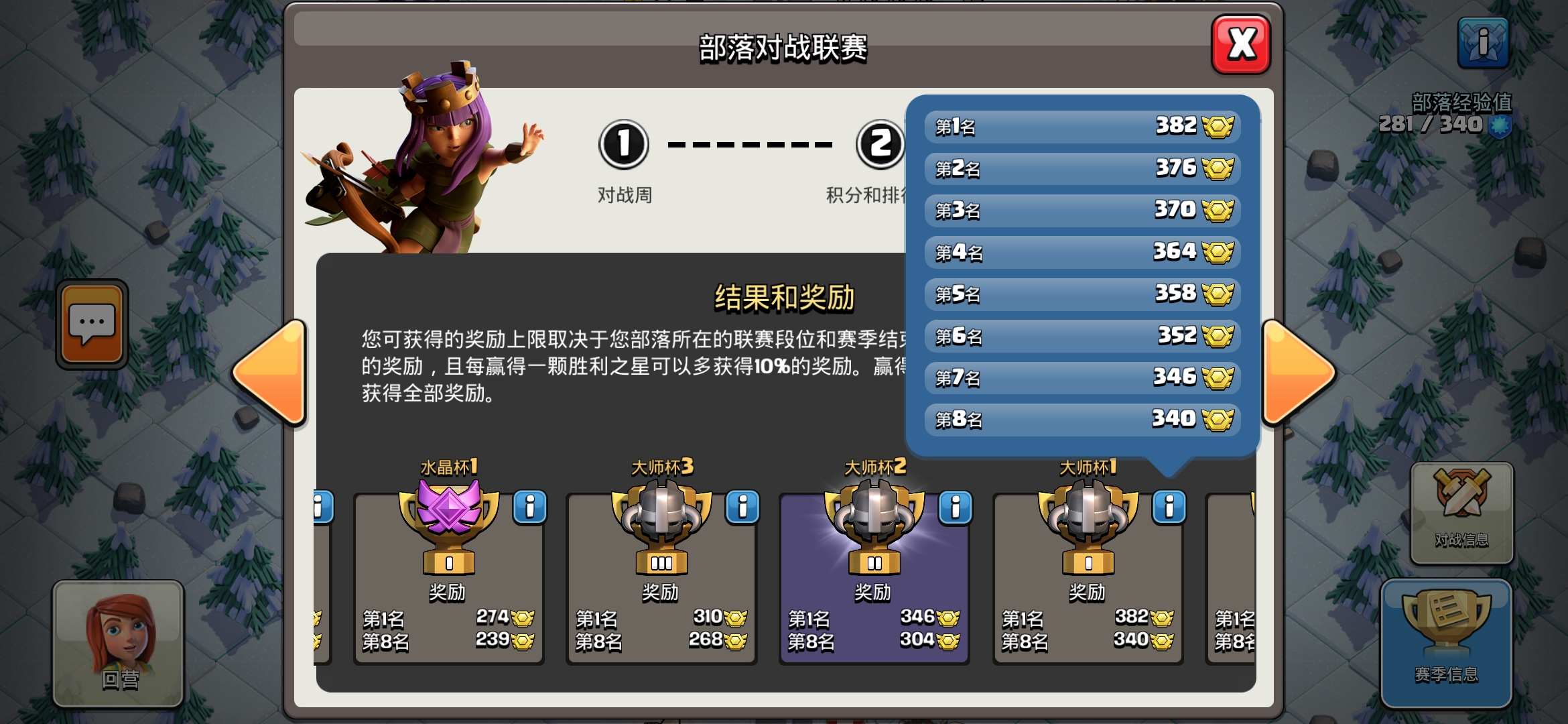
Task: Click the 第8名 340 medals row
Action: click(1082, 420)
